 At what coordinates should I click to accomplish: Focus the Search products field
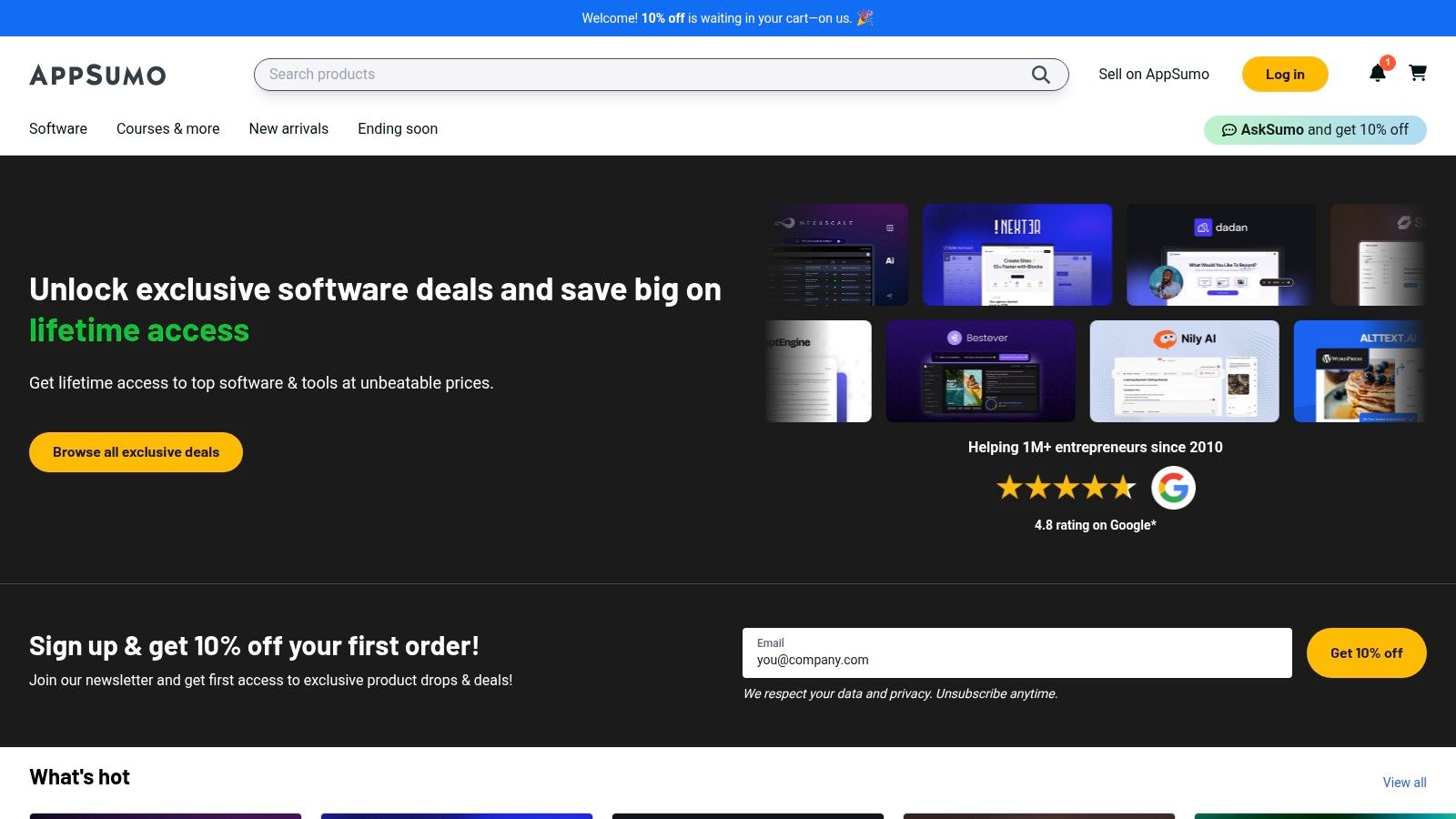(x=646, y=75)
